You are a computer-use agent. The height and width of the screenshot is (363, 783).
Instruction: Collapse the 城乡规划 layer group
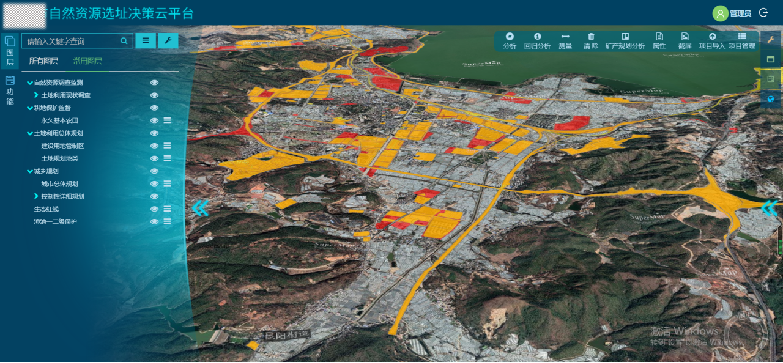30,171
